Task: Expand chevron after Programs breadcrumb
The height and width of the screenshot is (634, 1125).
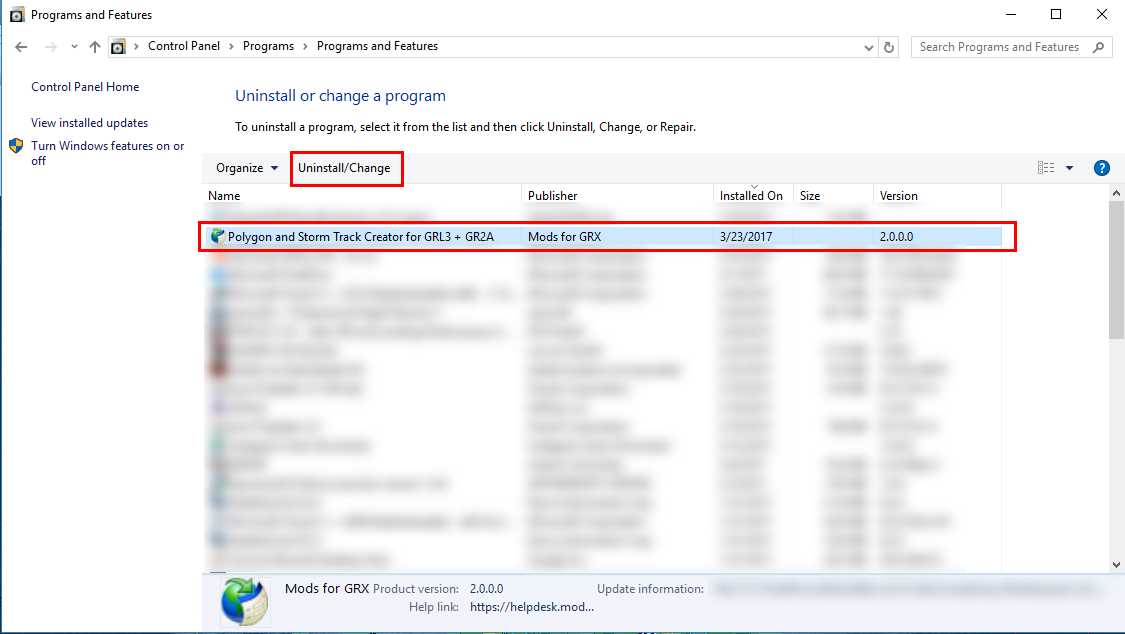Action: pos(305,47)
